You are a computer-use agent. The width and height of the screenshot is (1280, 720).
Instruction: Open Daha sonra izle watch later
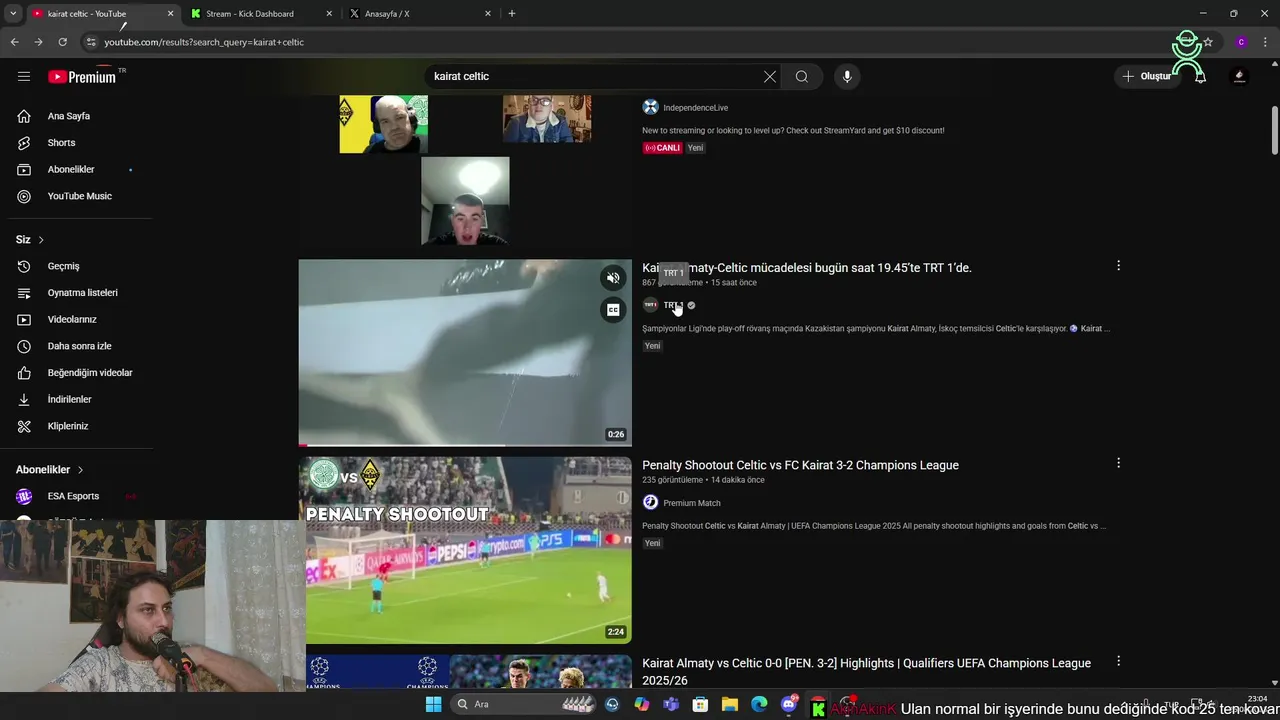78,346
